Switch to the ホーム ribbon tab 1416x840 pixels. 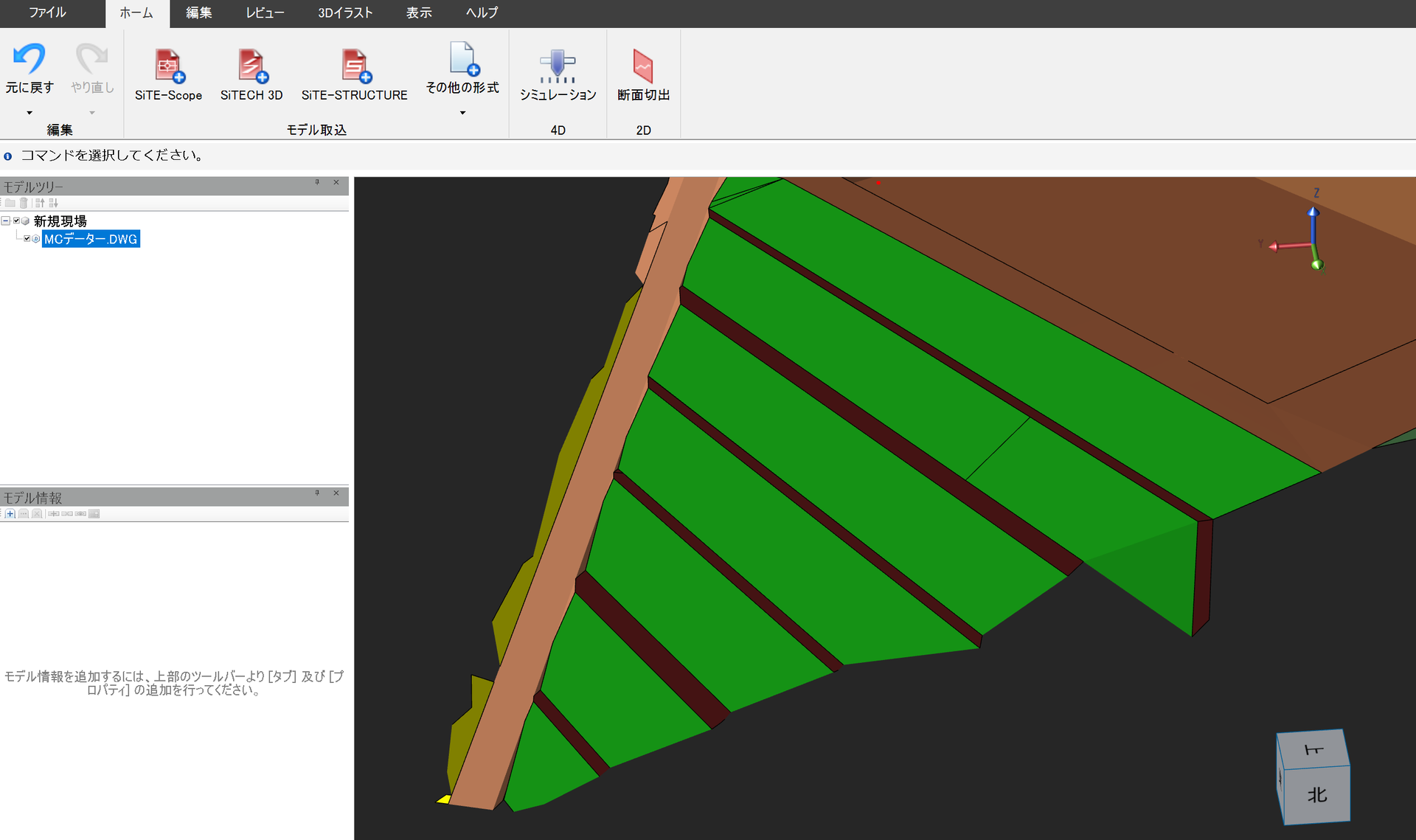click(x=136, y=13)
